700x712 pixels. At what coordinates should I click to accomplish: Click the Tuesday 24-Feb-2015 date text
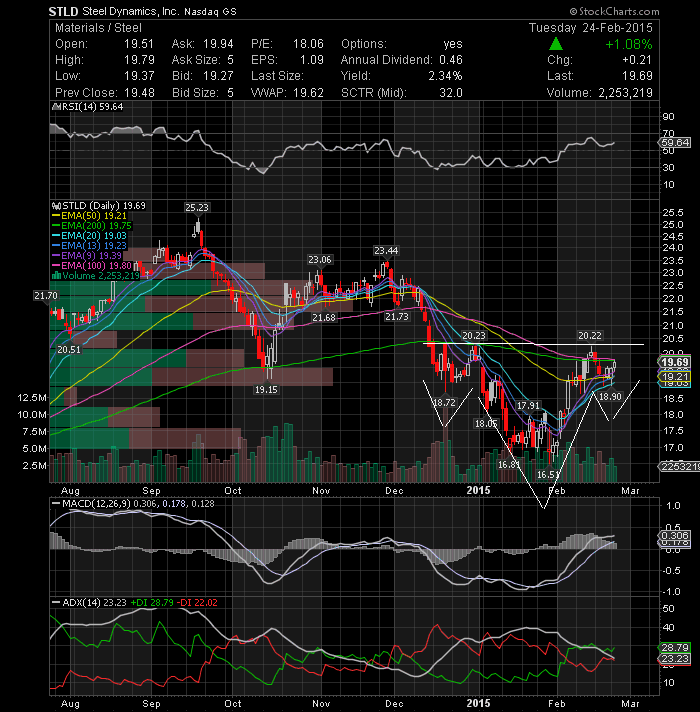[591, 28]
